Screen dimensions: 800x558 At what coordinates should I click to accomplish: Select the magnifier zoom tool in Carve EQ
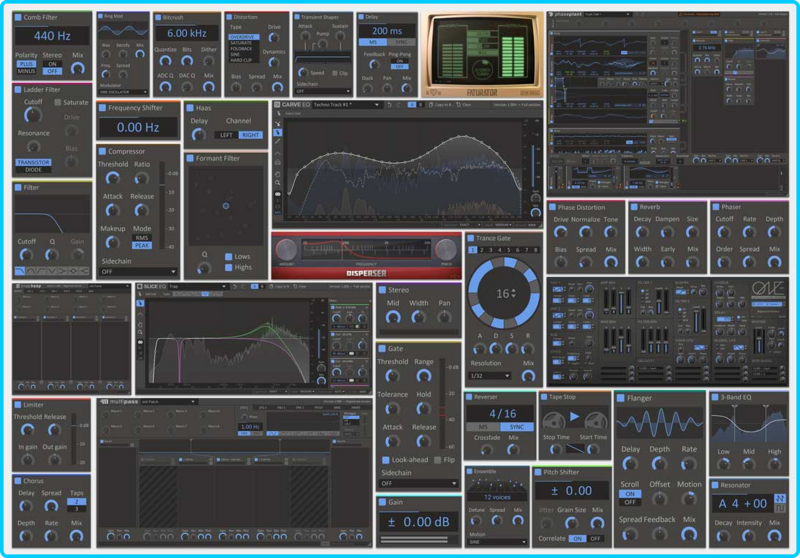(x=278, y=183)
